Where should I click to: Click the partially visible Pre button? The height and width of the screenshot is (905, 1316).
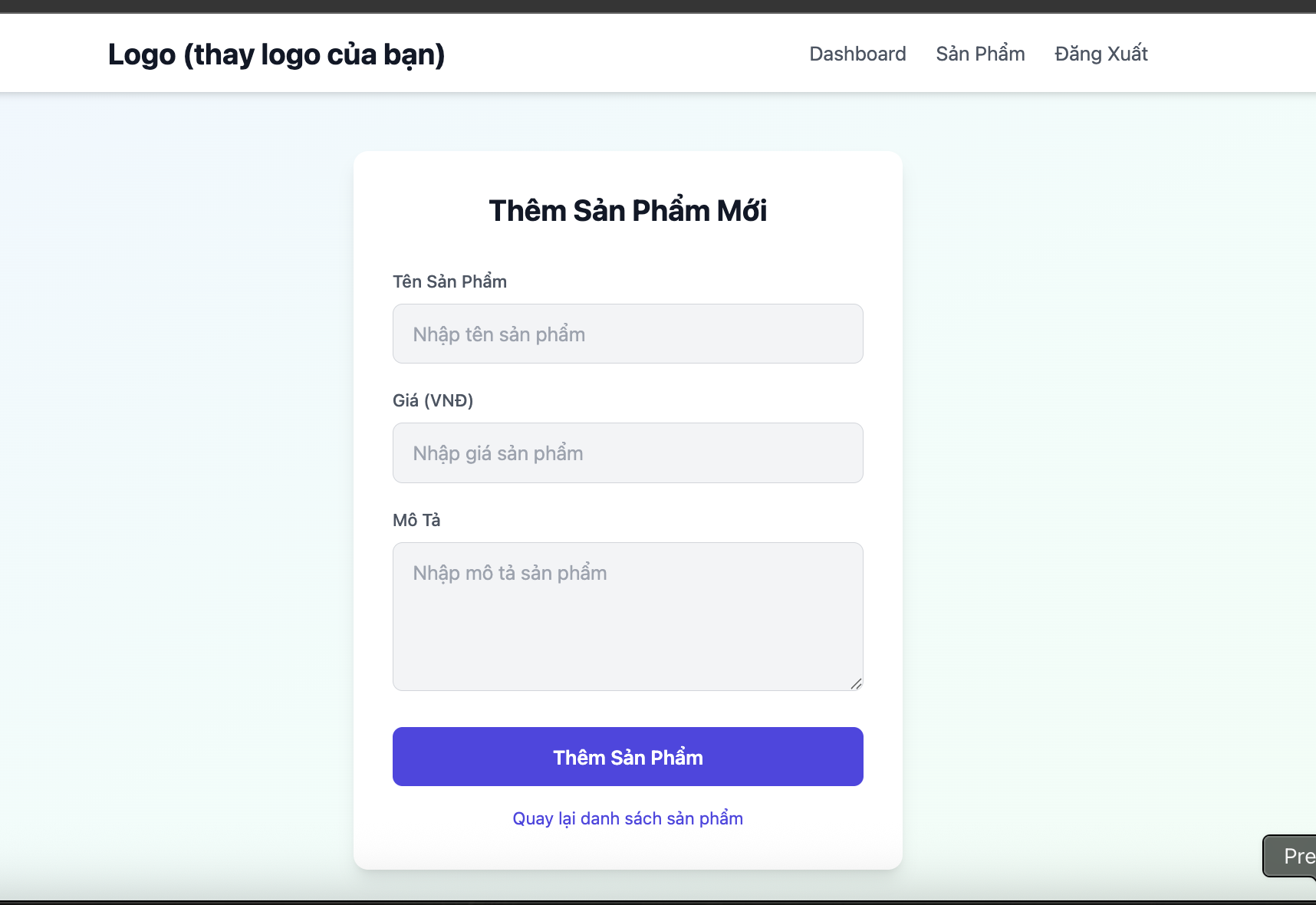1291,856
